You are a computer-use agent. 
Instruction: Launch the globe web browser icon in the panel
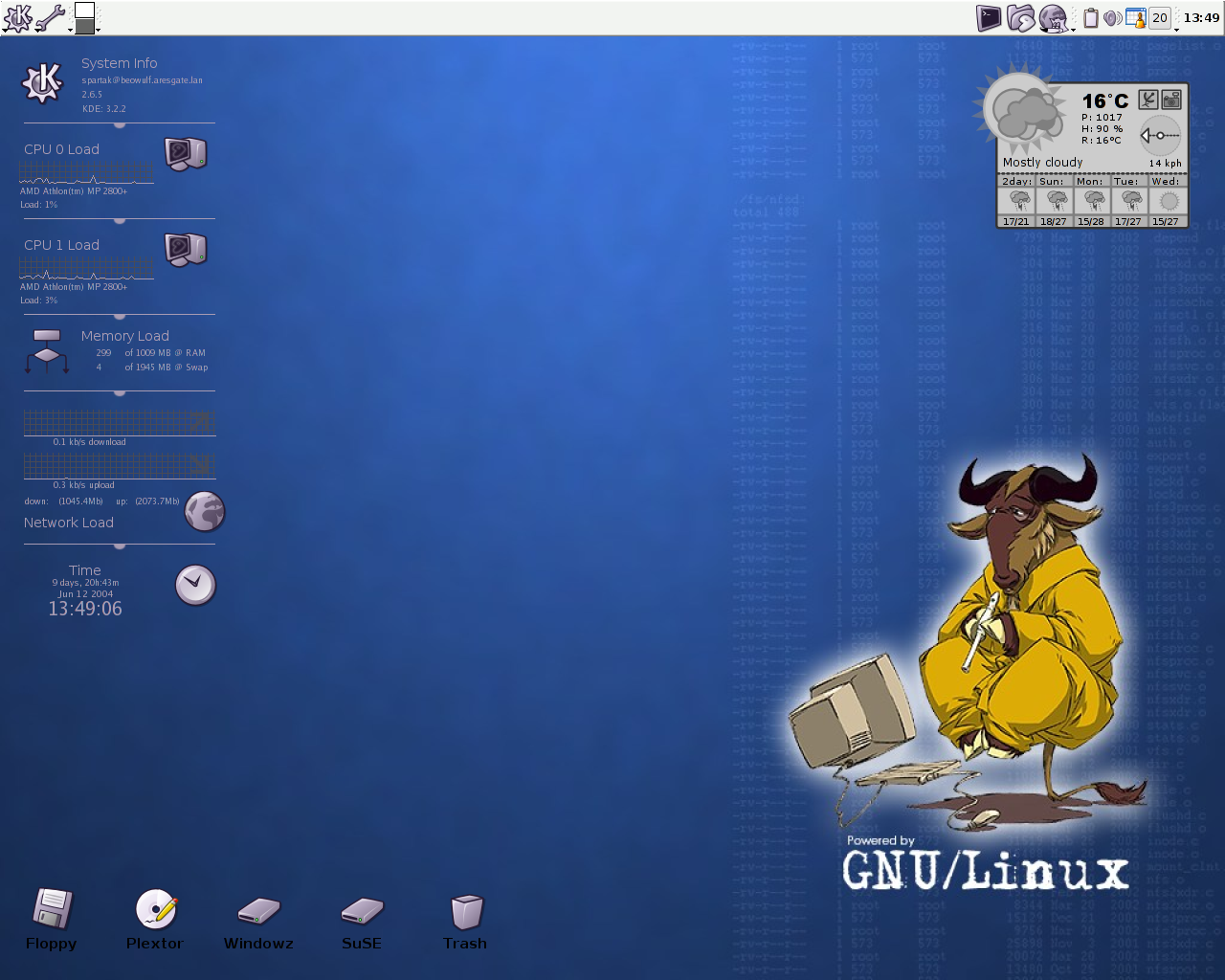[x=1053, y=17]
